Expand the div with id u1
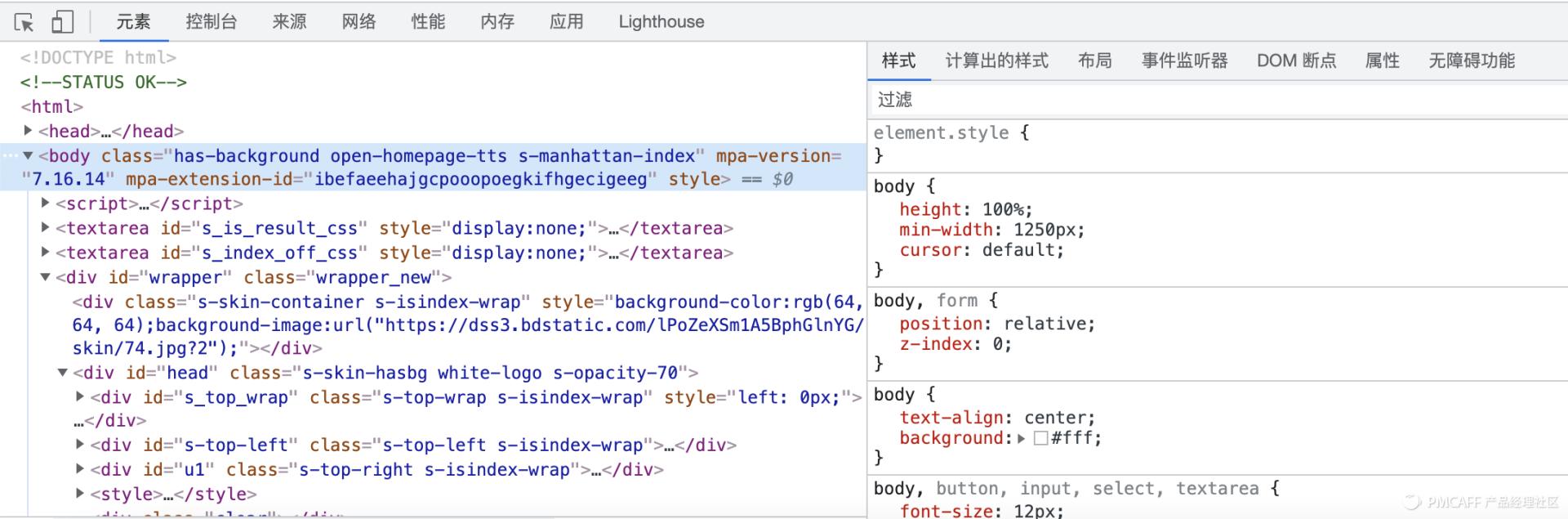 click(80, 469)
